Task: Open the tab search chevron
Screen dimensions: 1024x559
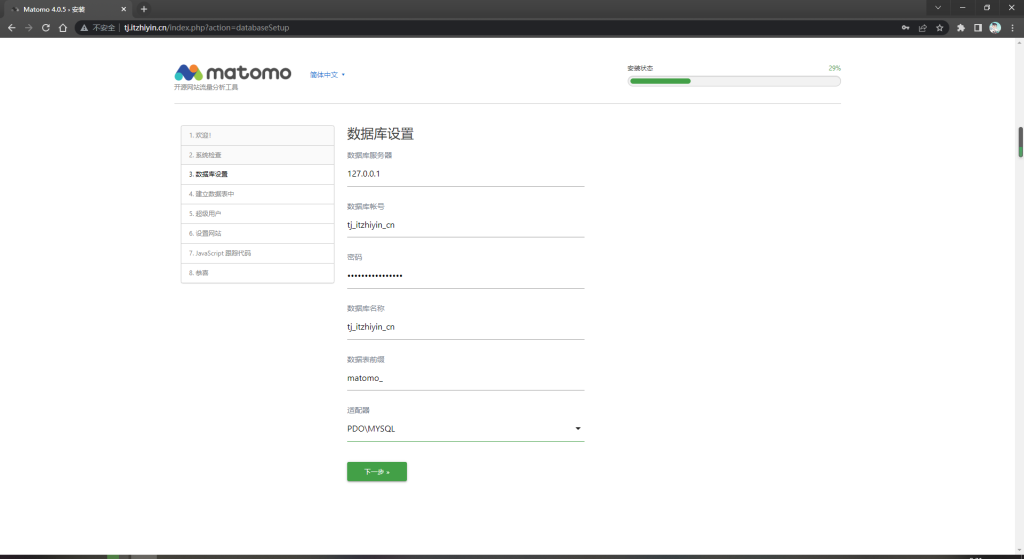Action: [x=937, y=8]
